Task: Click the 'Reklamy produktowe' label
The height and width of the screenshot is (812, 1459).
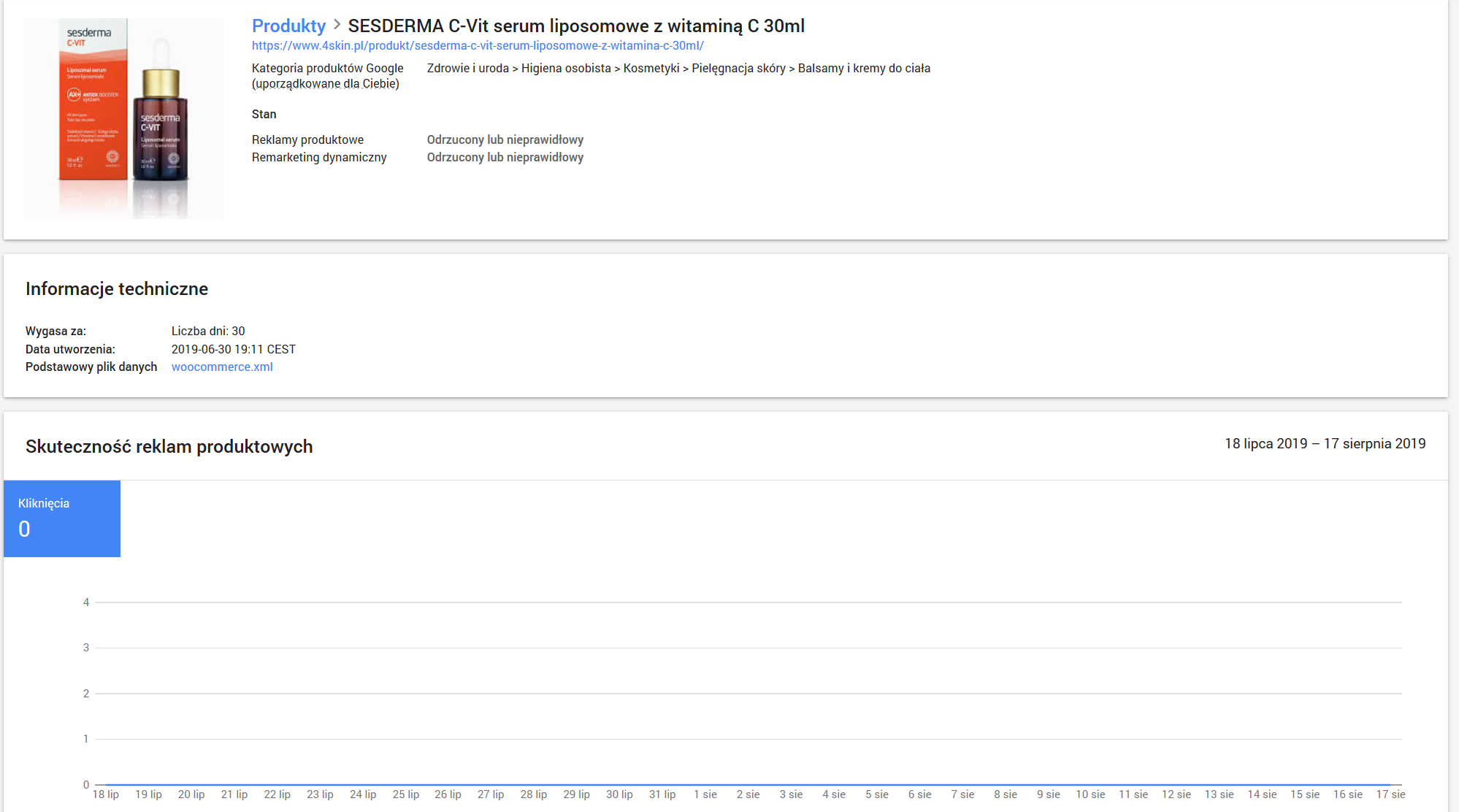Action: click(x=307, y=139)
